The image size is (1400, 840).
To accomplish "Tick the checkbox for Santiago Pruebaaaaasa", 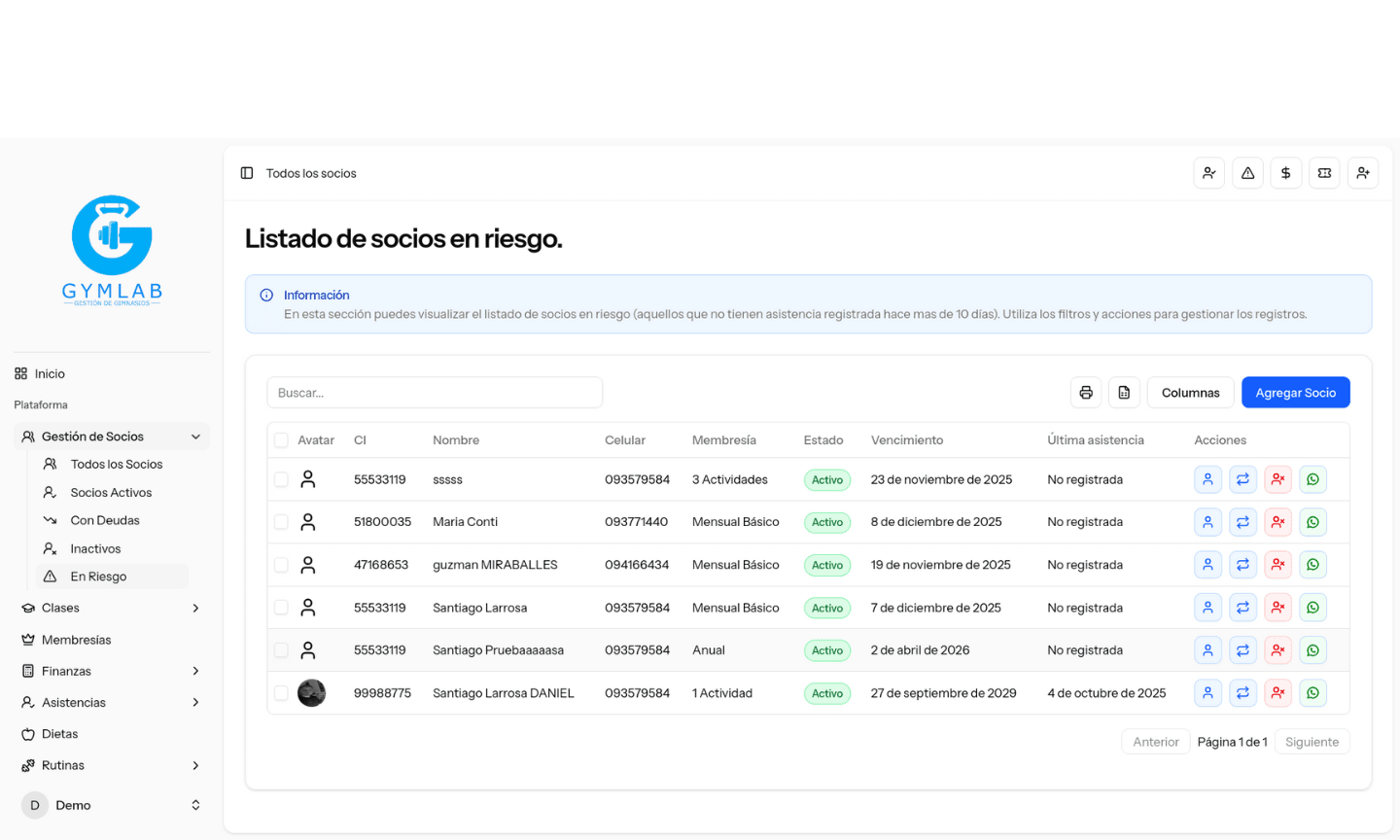I will tap(281, 650).
